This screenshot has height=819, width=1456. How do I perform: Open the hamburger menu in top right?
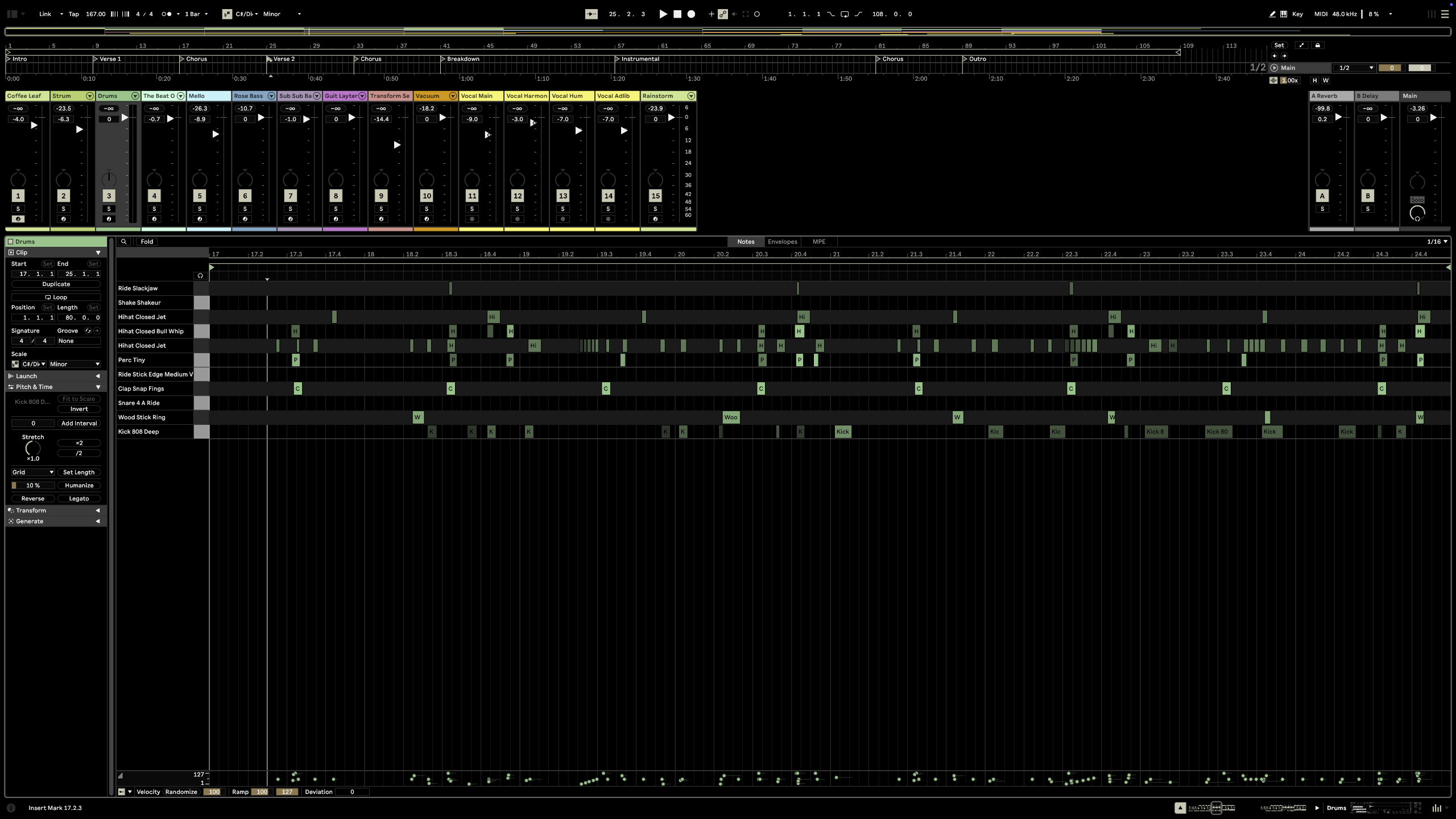pyautogui.click(x=1445, y=14)
